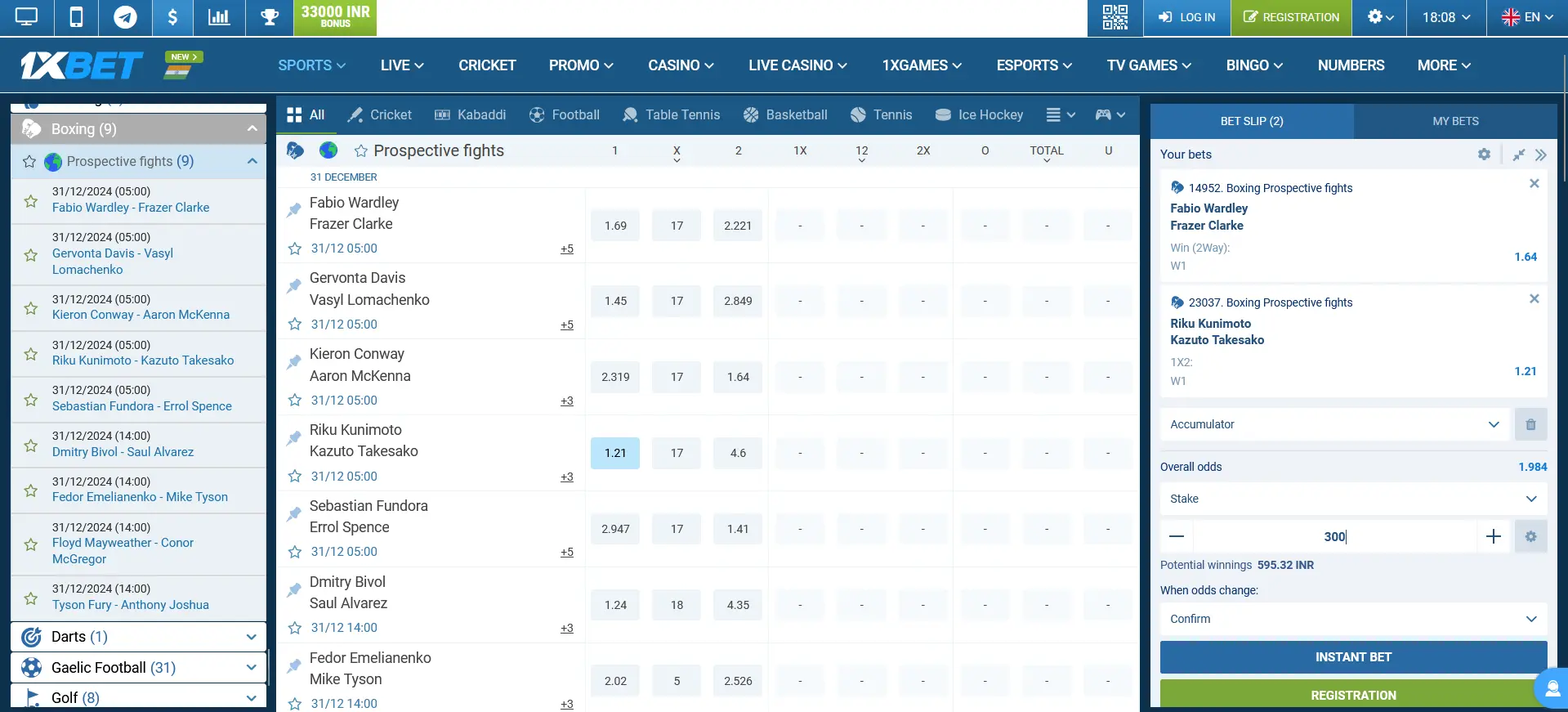Image resolution: width=1568 pixels, height=712 pixels.
Task: Open the live chat support icon
Action: tap(1551, 687)
